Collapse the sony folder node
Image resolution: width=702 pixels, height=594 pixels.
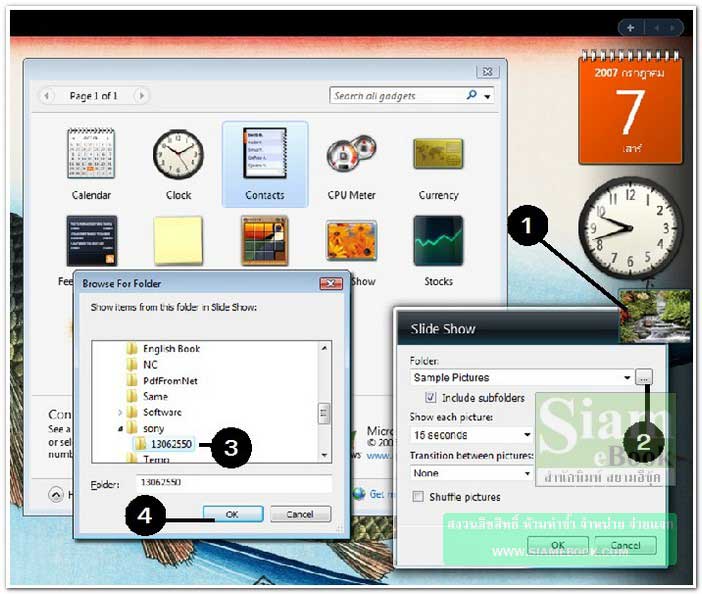pyautogui.click(x=120, y=428)
